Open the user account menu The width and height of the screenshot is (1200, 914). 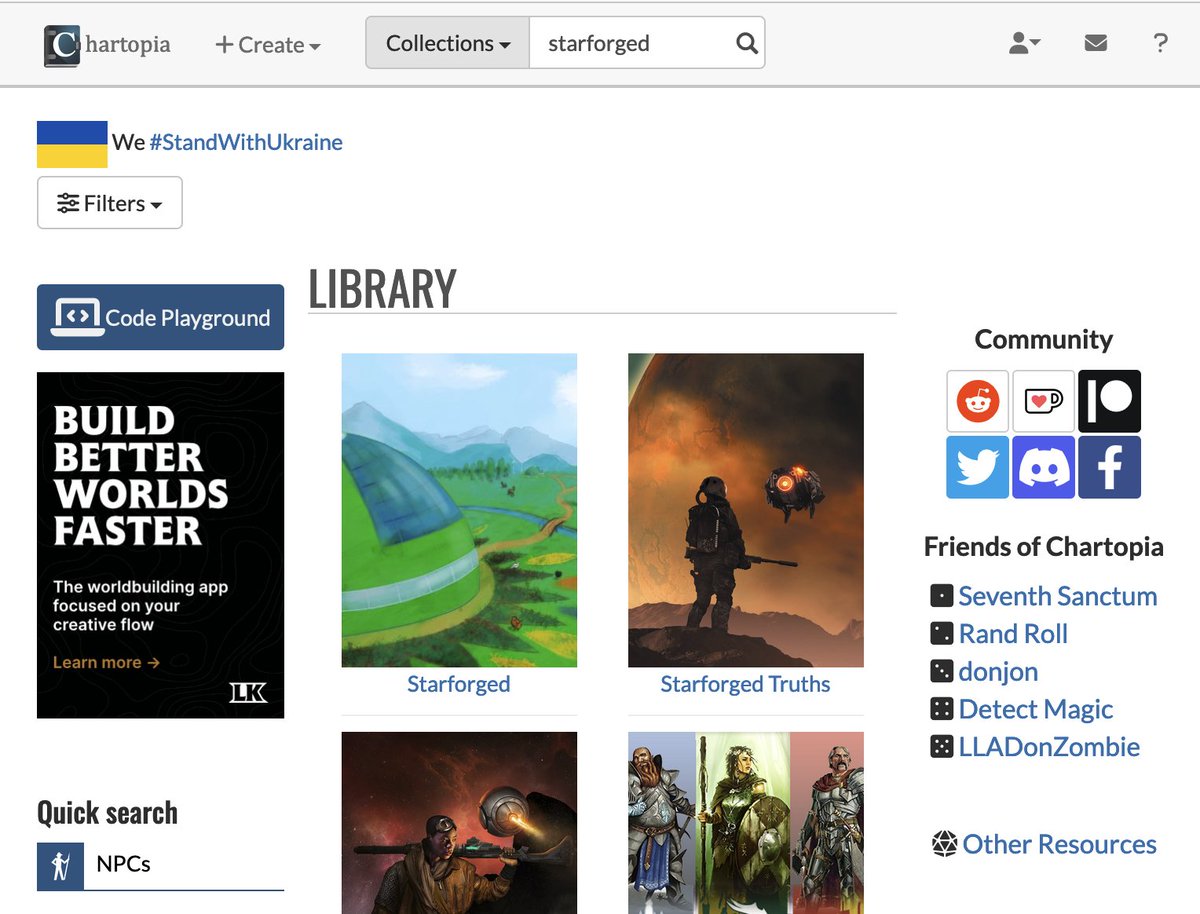(1025, 43)
